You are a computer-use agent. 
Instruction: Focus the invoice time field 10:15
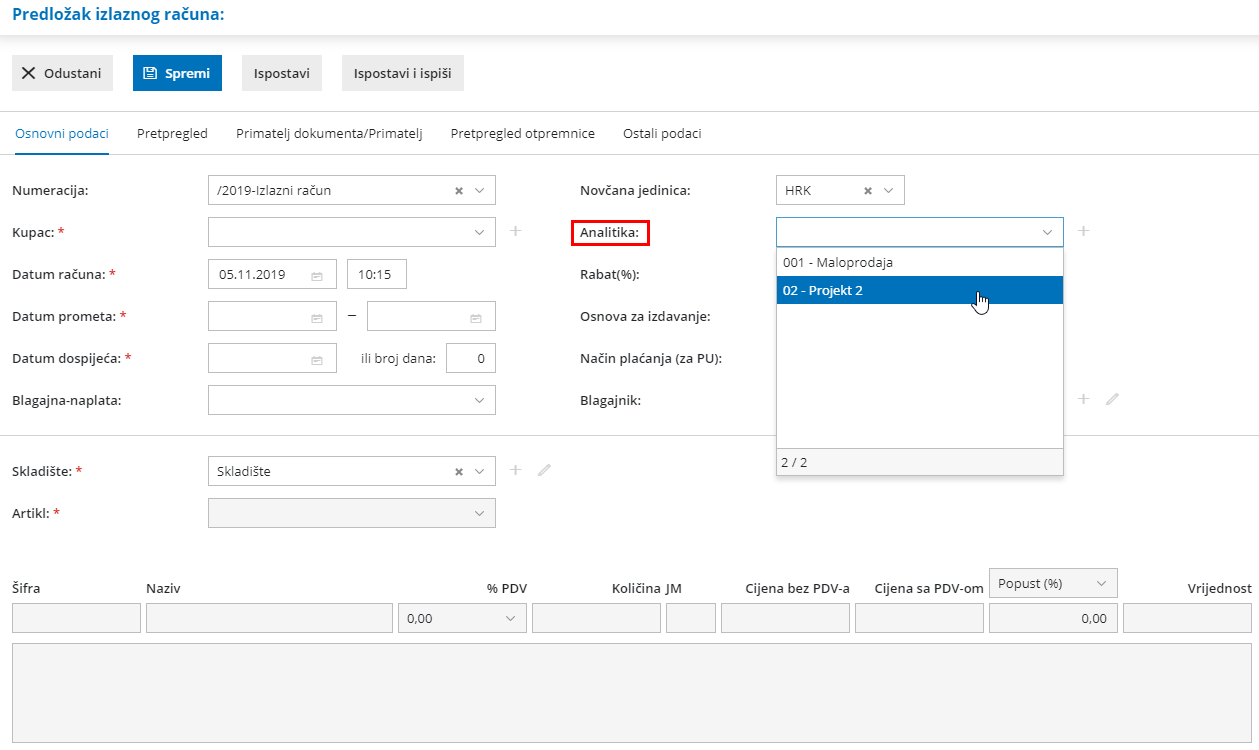(377, 274)
